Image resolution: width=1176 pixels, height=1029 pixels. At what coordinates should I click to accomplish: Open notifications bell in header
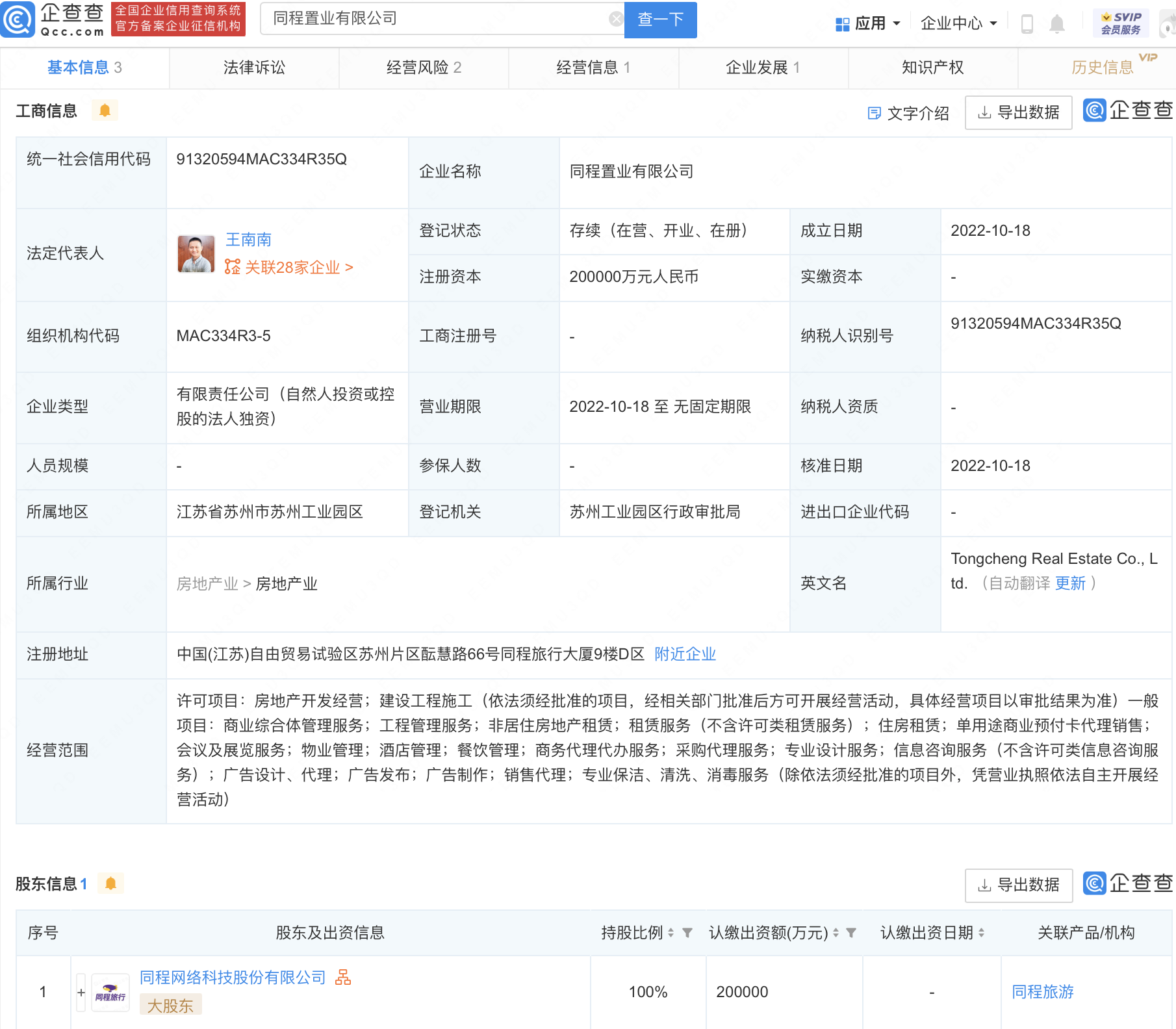tap(1057, 24)
